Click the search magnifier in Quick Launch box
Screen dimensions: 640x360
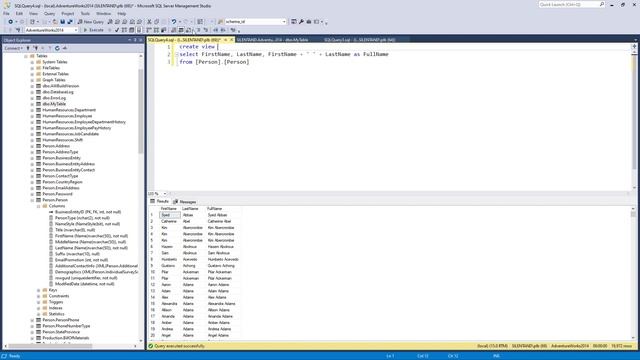602,4
